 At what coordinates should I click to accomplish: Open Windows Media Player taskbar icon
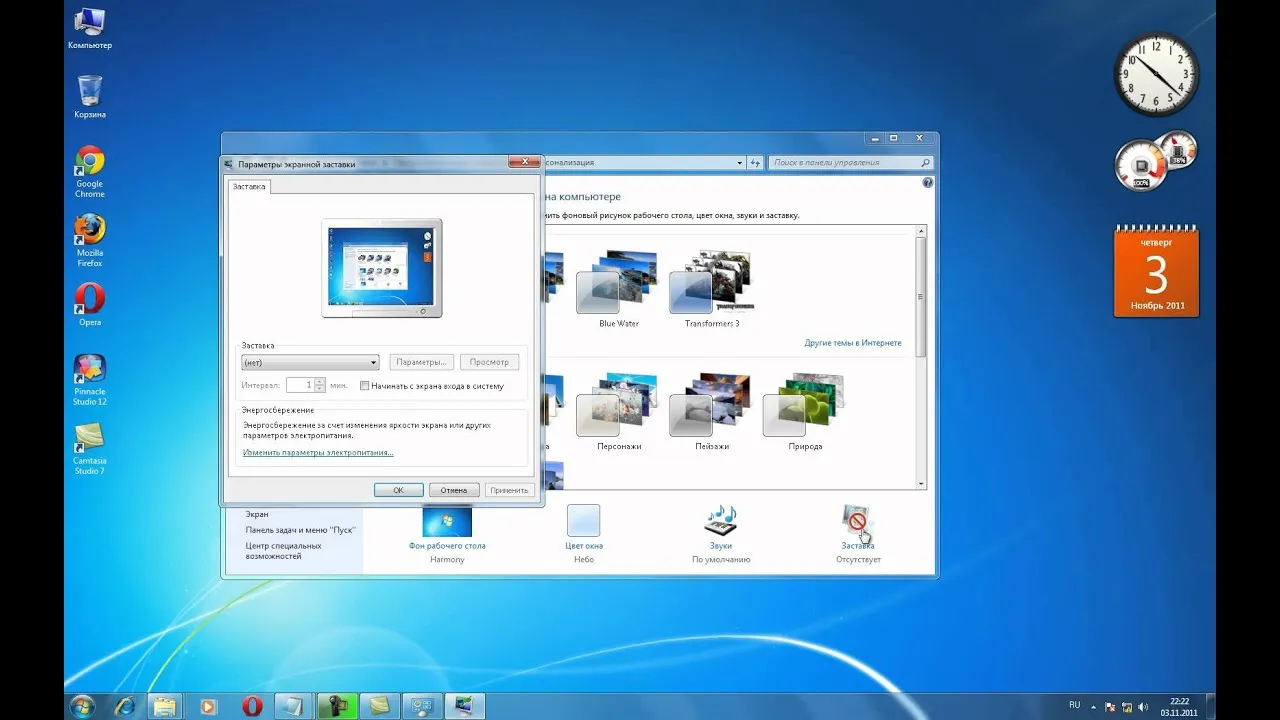click(208, 706)
